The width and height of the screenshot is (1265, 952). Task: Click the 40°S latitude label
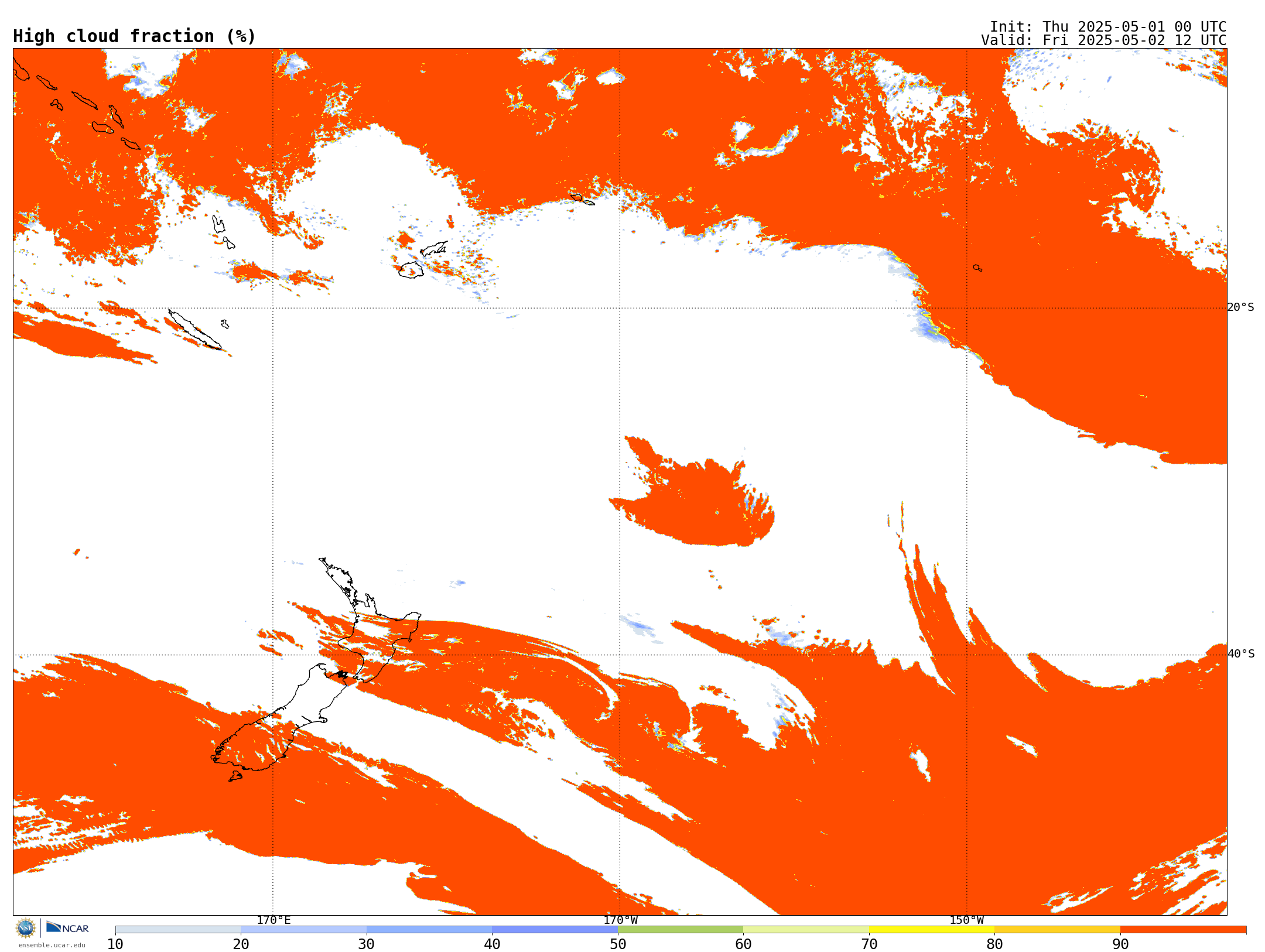click(x=1240, y=654)
